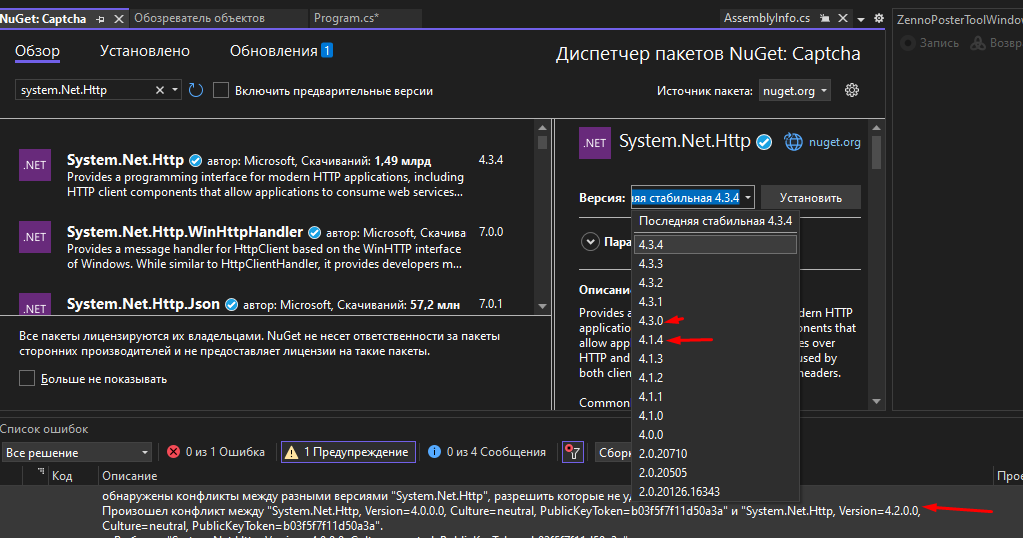
Task: Toggle the '1 Предупреждение' warnings filter
Action: pyautogui.click(x=347, y=452)
